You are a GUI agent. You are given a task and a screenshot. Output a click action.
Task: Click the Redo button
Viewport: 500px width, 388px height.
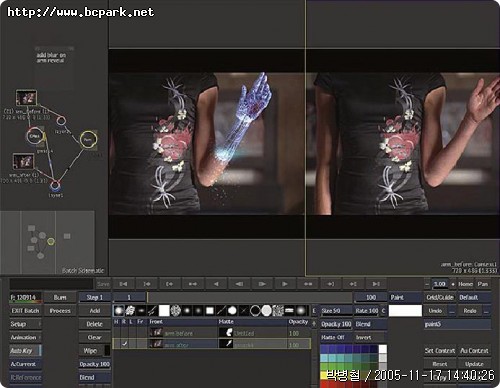[x=470, y=311]
